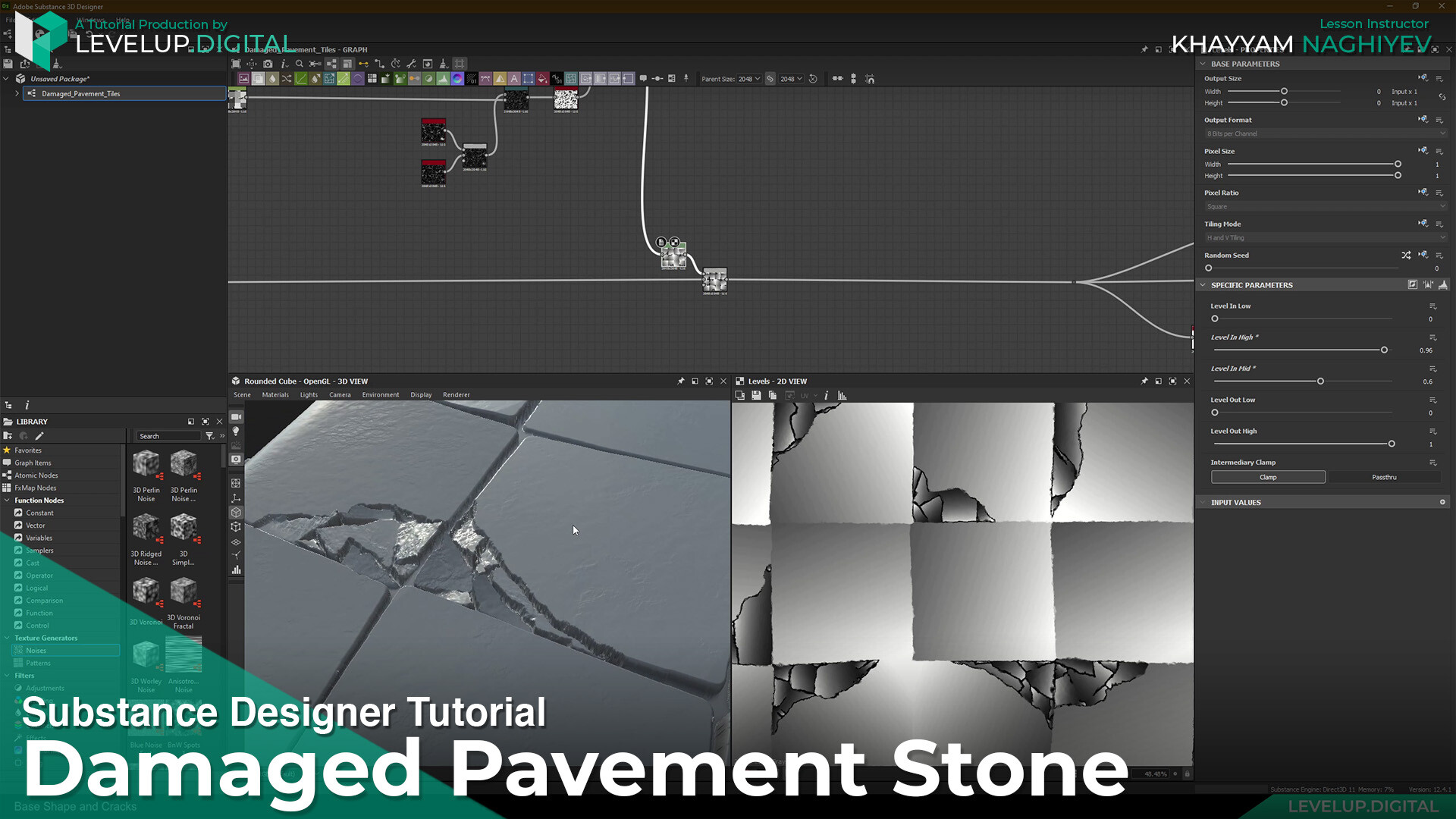The width and height of the screenshot is (1456, 819).
Task: Open the Materials menu in the 3D View
Action: pos(275,394)
